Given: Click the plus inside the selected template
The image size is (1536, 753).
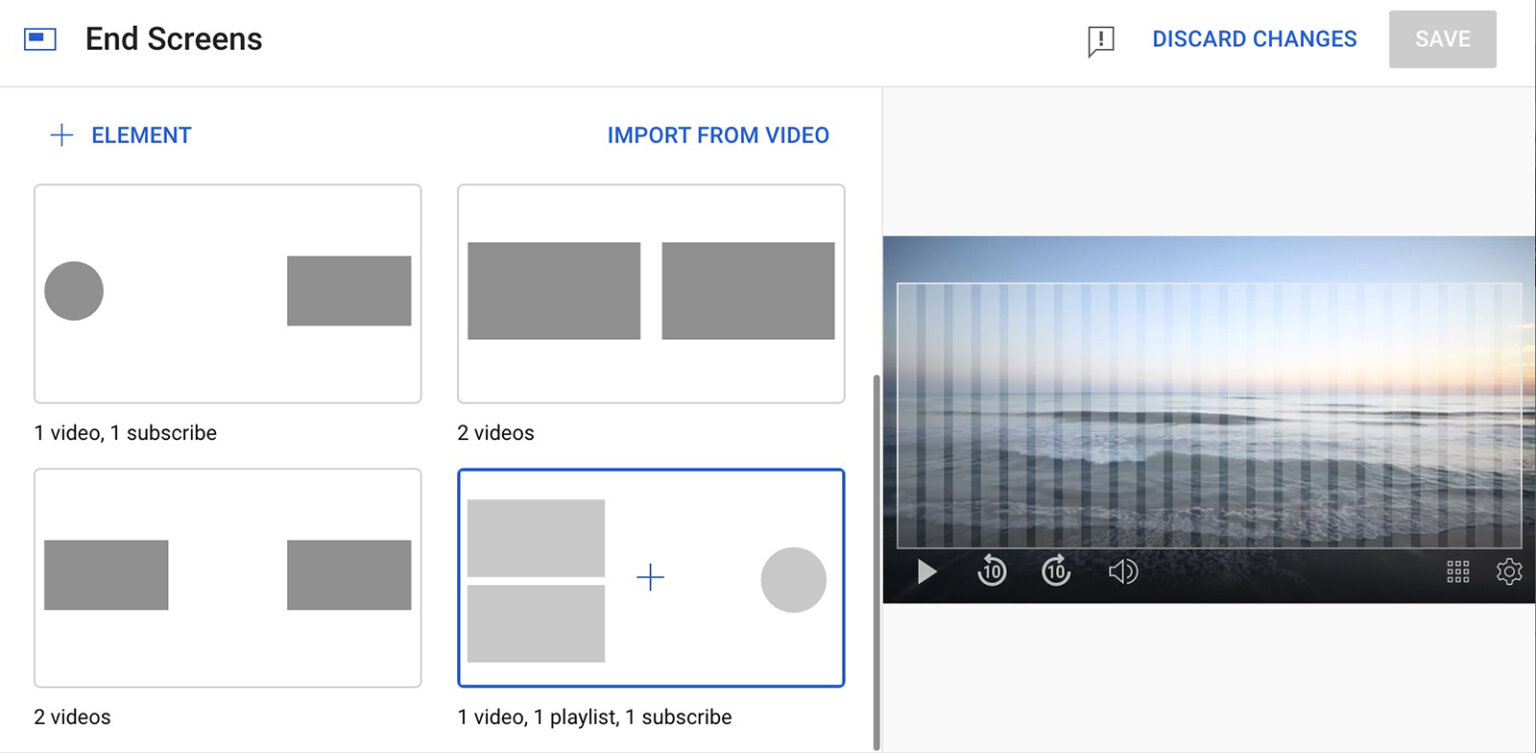Looking at the screenshot, I should 650,577.
